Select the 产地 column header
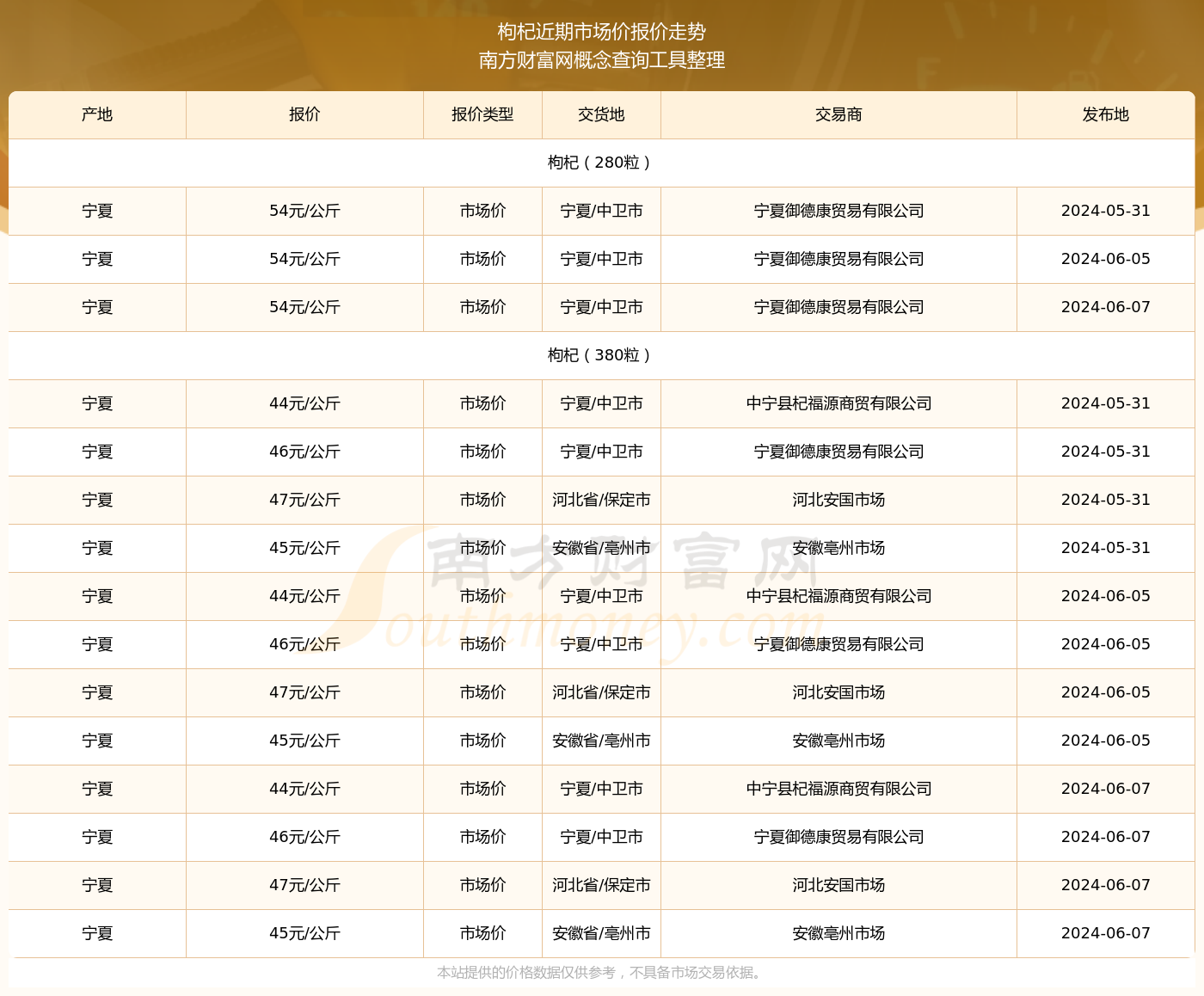 tap(97, 114)
